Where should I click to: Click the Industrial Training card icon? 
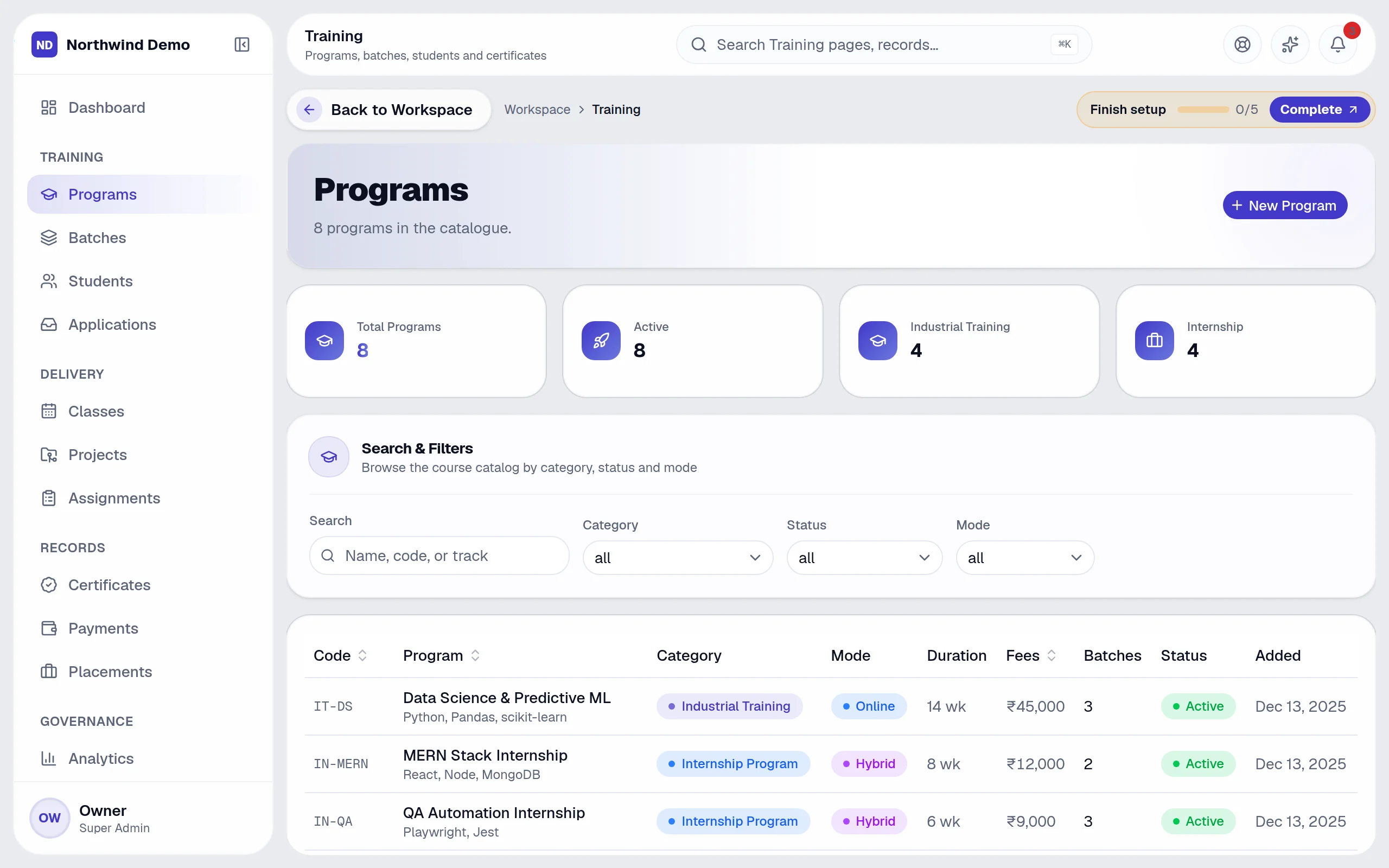point(877,341)
